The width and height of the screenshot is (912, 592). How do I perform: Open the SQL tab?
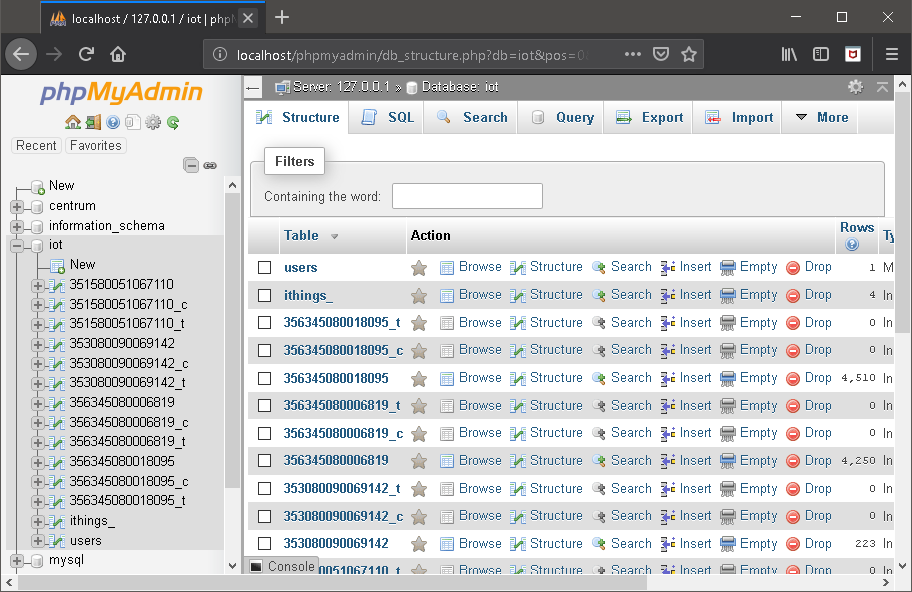tap(387, 117)
